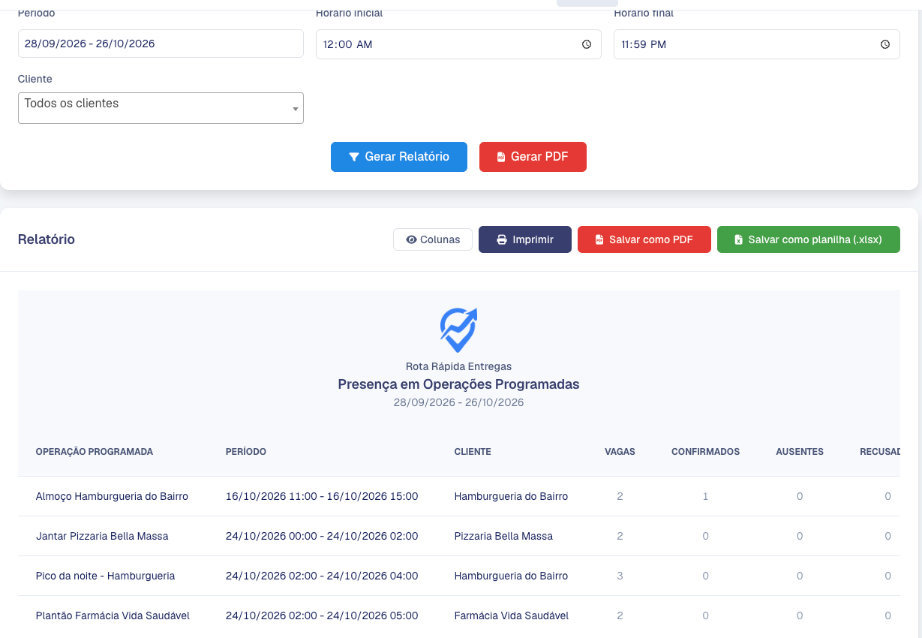Image resolution: width=922 pixels, height=638 pixels.
Task: Click the Rota Rápida Entregas logo
Action: pyautogui.click(x=459, y=330)
